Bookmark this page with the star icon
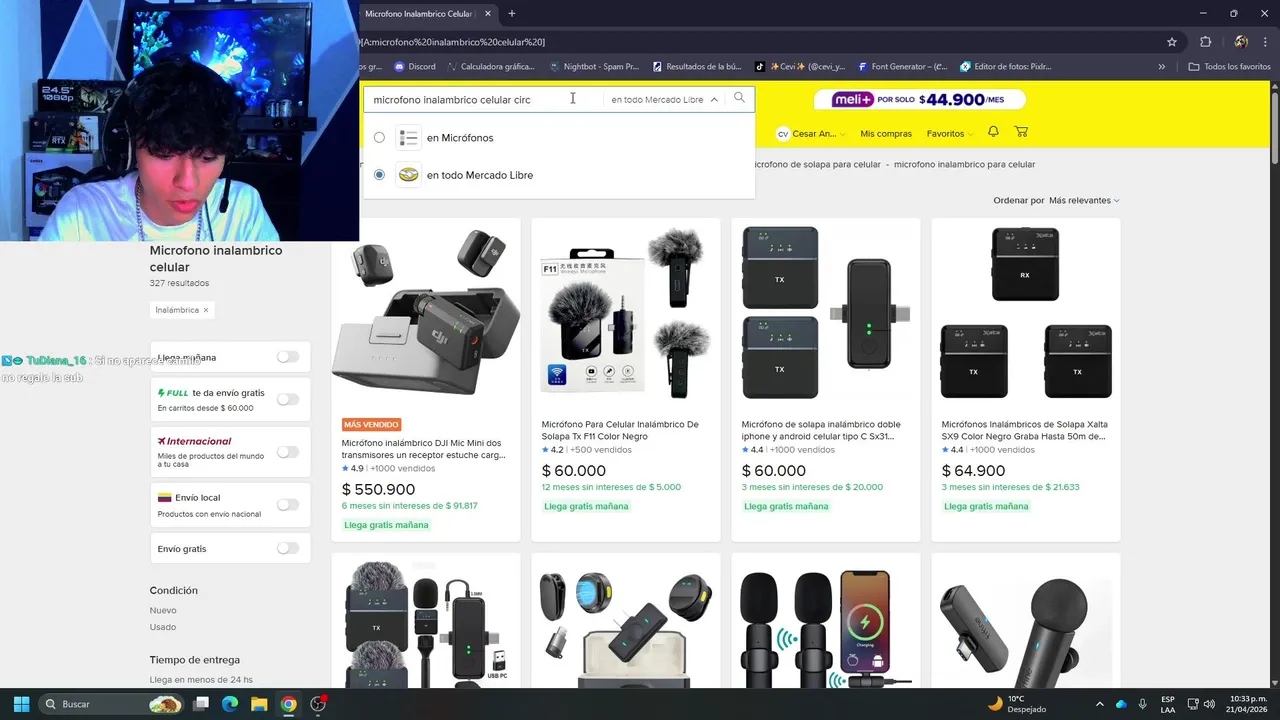The height and width of the screenshot is (720, 1280). point(1172,42)
